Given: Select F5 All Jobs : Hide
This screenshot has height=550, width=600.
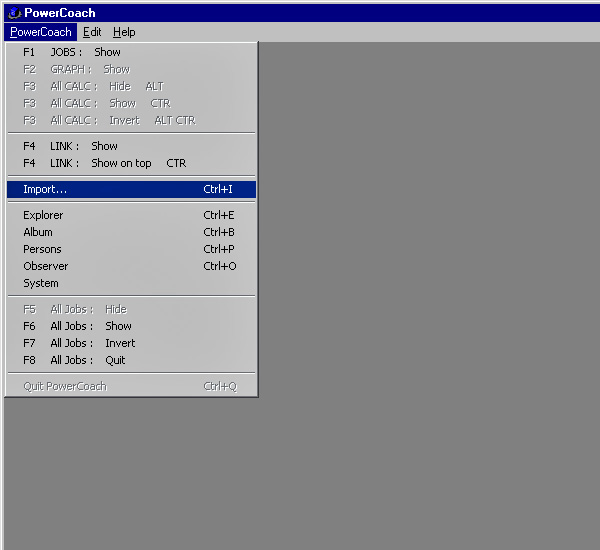Looking at the screenshot, I should pyautogui.click(x=131, y=309).
